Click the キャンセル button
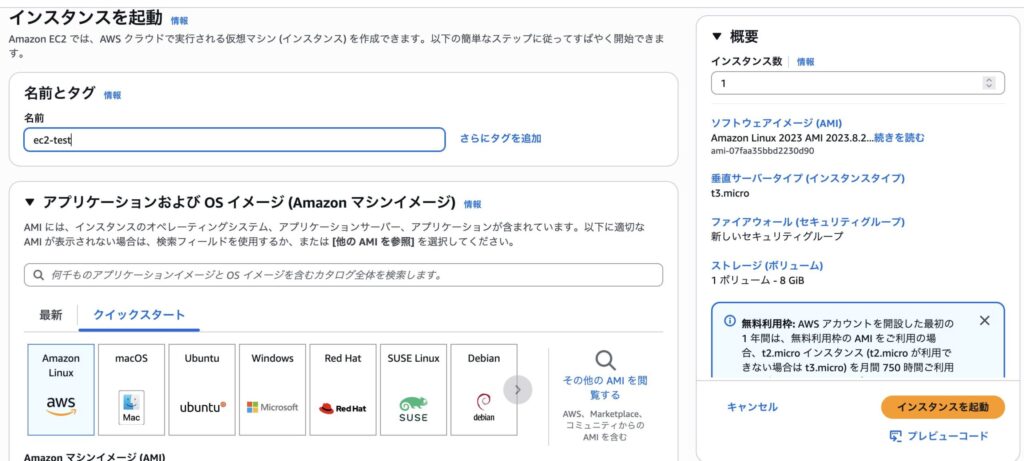This screenshot has width=1024, height=461. pos(752,407)
